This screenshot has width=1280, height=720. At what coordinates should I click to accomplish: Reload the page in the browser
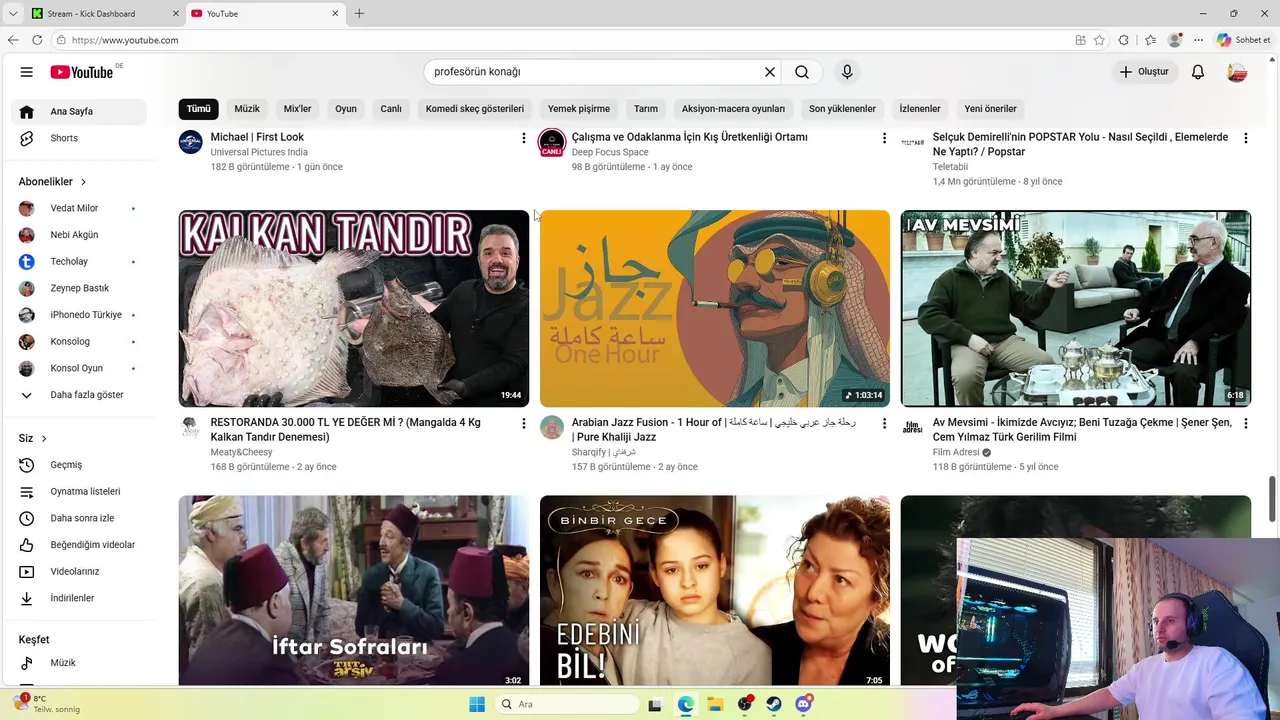pyautogui.click(x=37, y=40)
